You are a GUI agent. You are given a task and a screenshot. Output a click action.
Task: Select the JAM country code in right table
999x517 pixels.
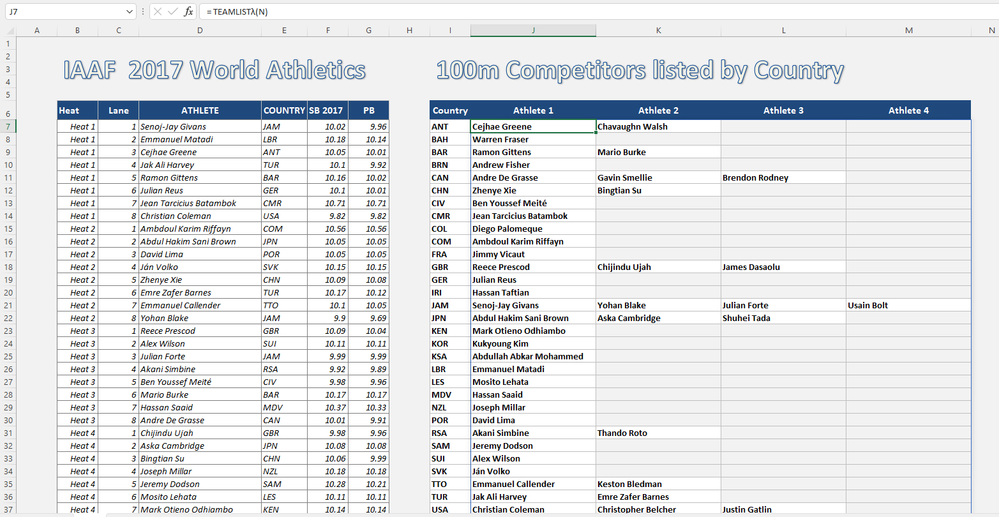coord(450,305)
